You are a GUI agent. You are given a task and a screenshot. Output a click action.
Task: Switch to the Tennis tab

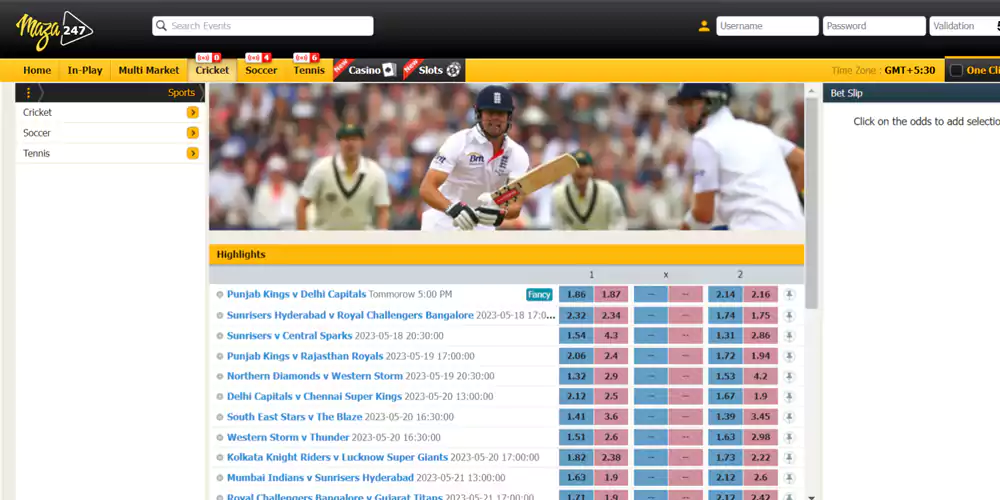click(x=309, y=70)
